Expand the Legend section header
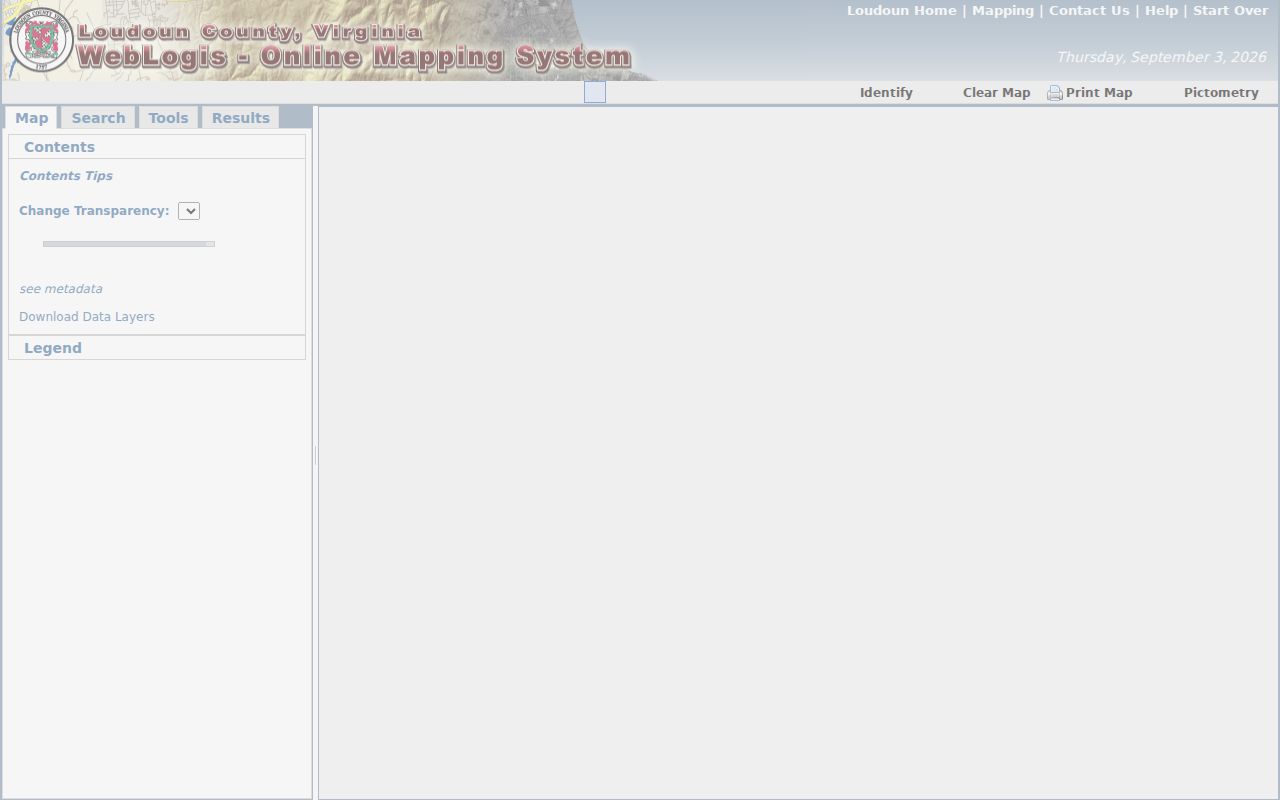This screenshot has width=1280, height=800. (157, 348)
